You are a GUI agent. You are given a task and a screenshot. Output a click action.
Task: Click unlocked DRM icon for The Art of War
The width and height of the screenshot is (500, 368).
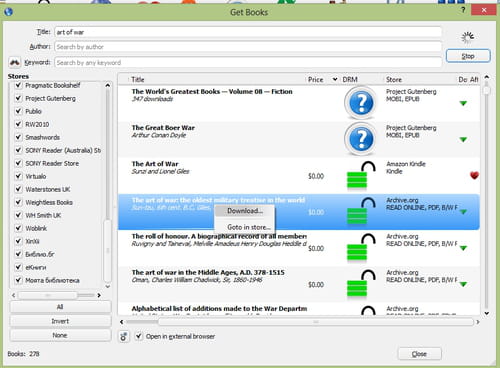pyautogui.click(x=361, y=175)
